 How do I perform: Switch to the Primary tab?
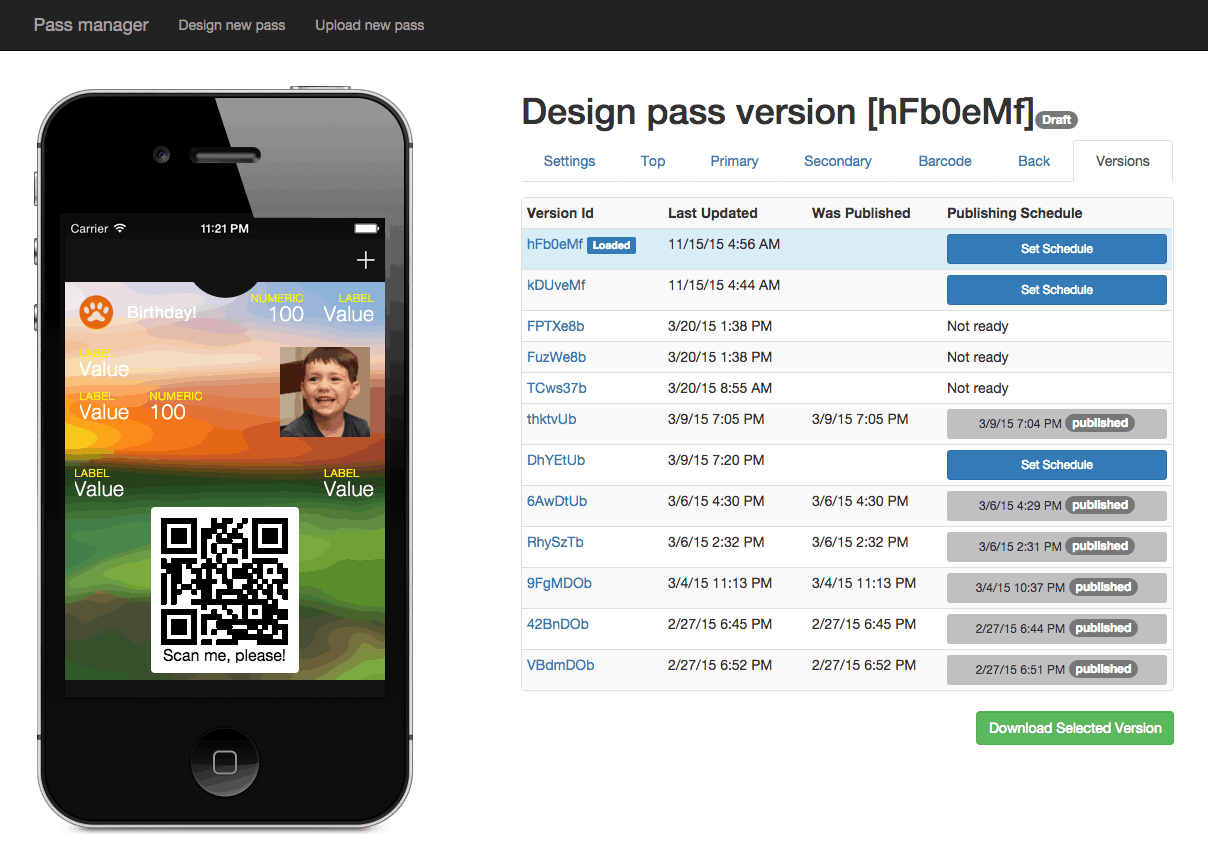[735, 161]
